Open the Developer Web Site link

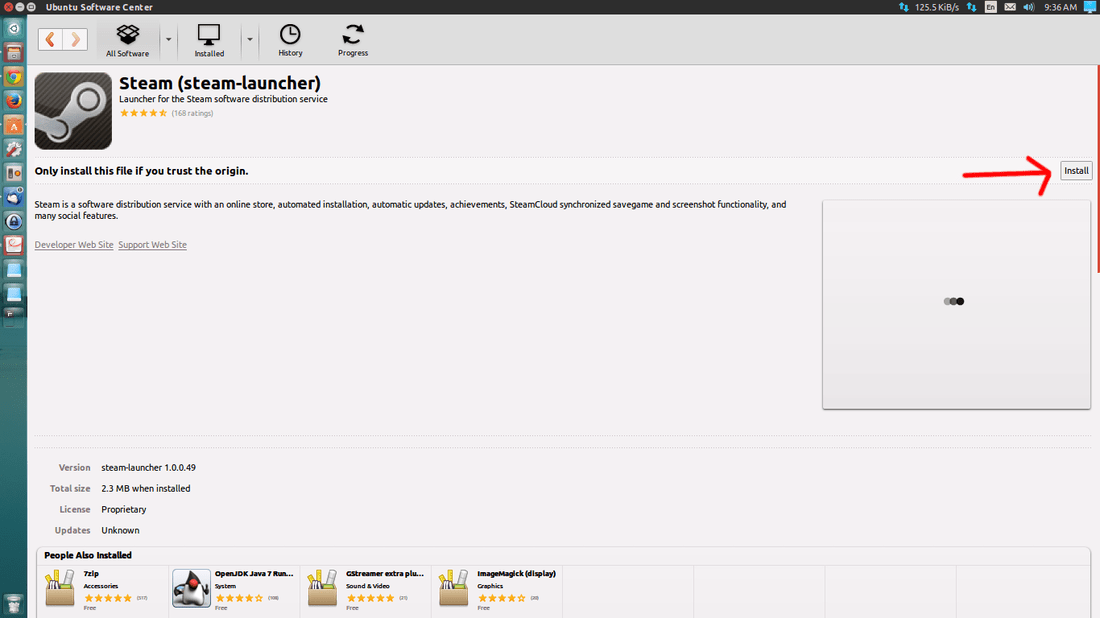(x=74, y=245)
